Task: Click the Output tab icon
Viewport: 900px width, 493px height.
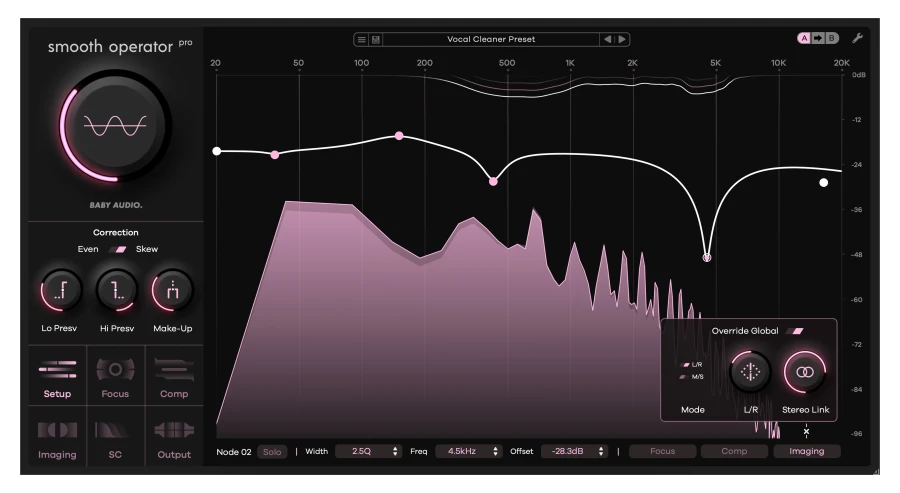Action: (x=174, y=430)
